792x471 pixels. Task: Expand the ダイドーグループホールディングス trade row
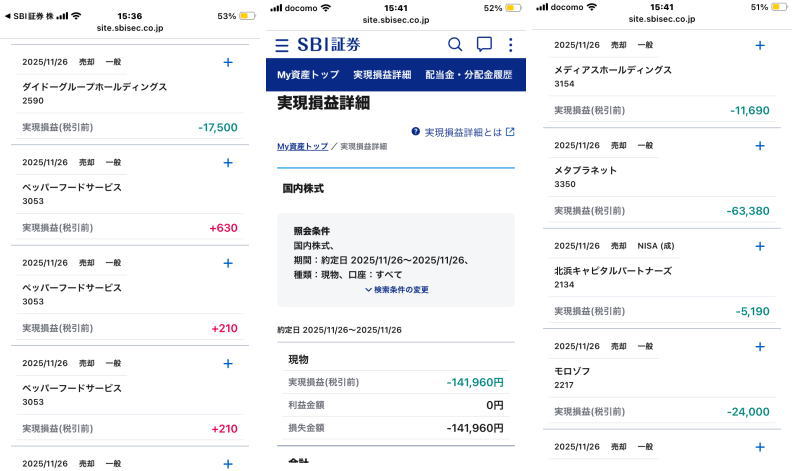(228, 62)
